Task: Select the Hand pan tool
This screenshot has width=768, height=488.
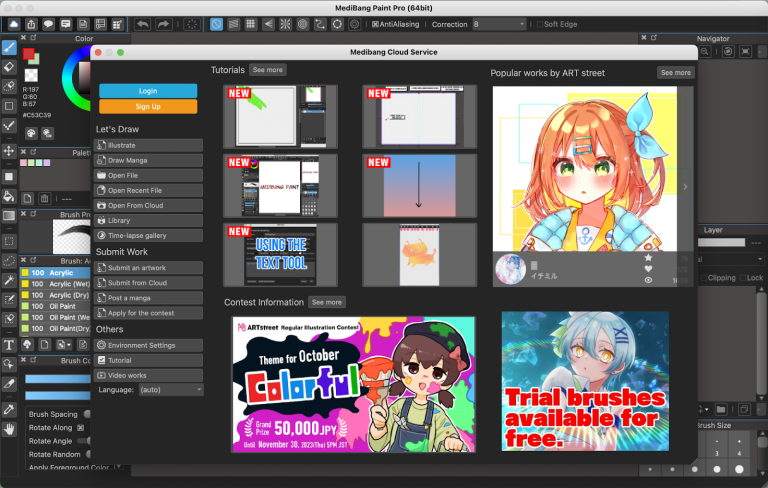Action: pos(9,430)
